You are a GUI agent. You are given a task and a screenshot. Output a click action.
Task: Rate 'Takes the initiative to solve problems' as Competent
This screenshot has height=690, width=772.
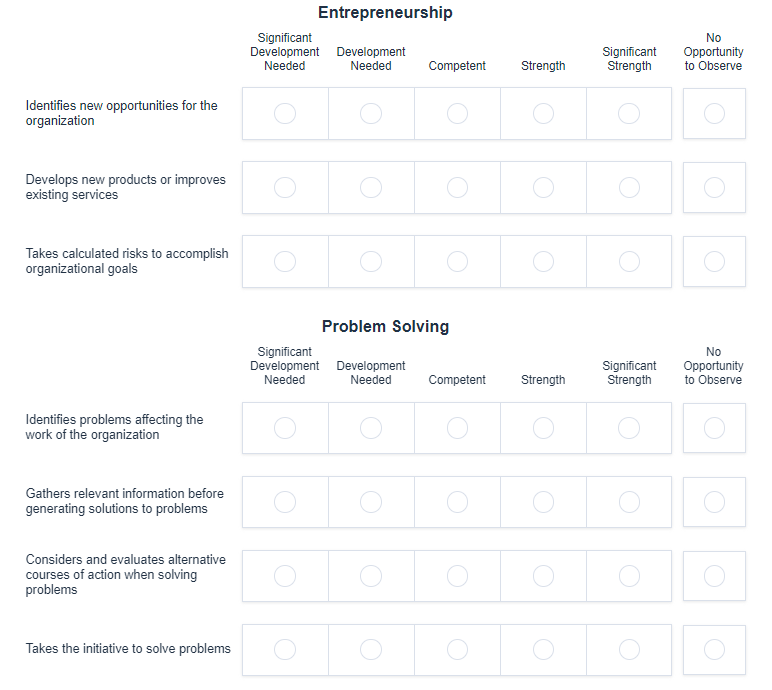pyautogui.click(x=457, y=650)
